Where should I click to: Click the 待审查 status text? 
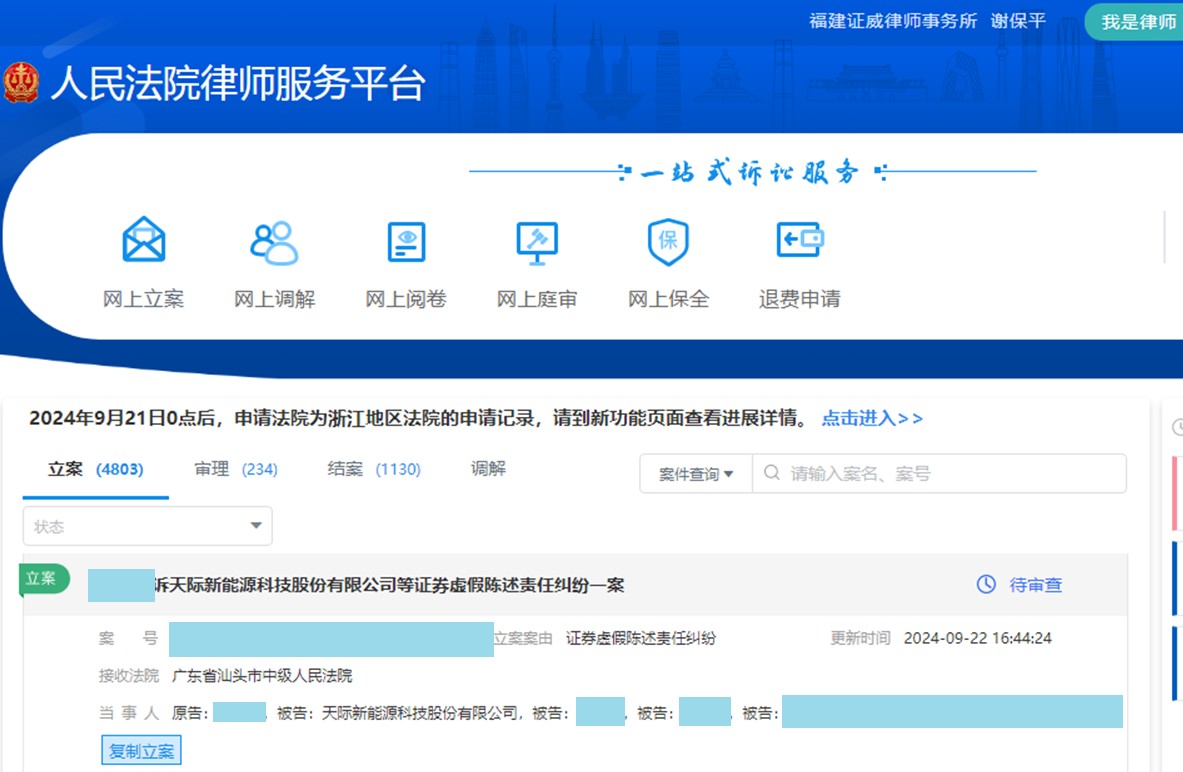pyautogui.click(x=1036, y=585)
